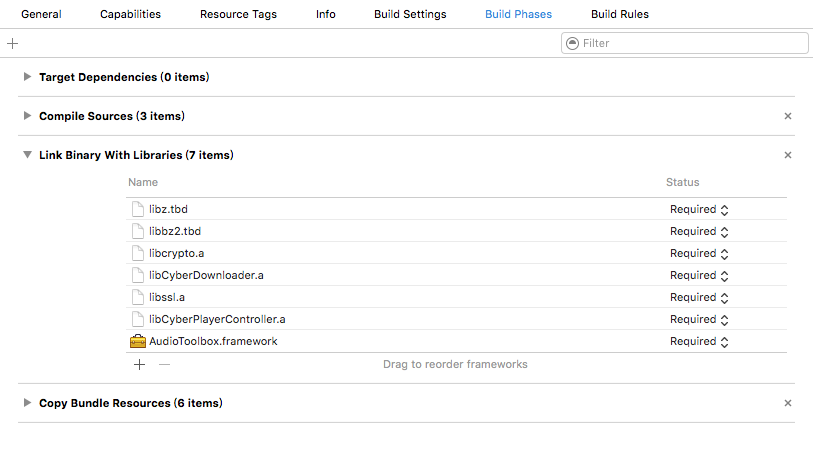The width and height of the screenshot is (813, 449).
Task: Remove a library with the minus button
Action: (164, 364)
